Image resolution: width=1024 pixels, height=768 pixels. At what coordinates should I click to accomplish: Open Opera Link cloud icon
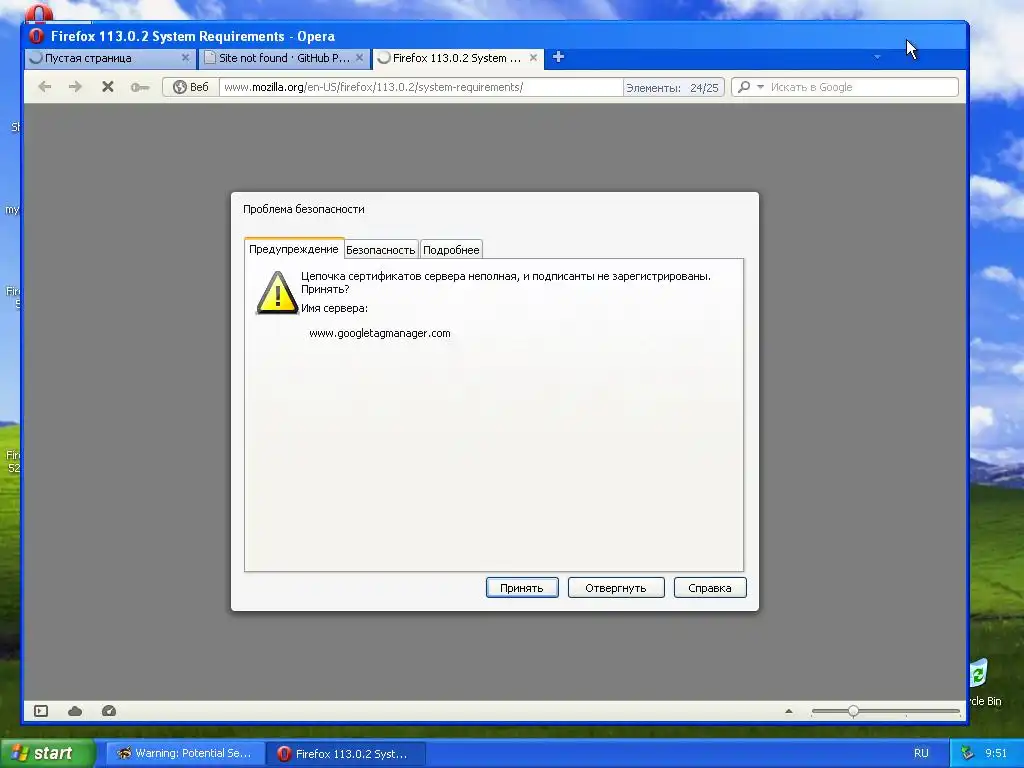(75, 711)
